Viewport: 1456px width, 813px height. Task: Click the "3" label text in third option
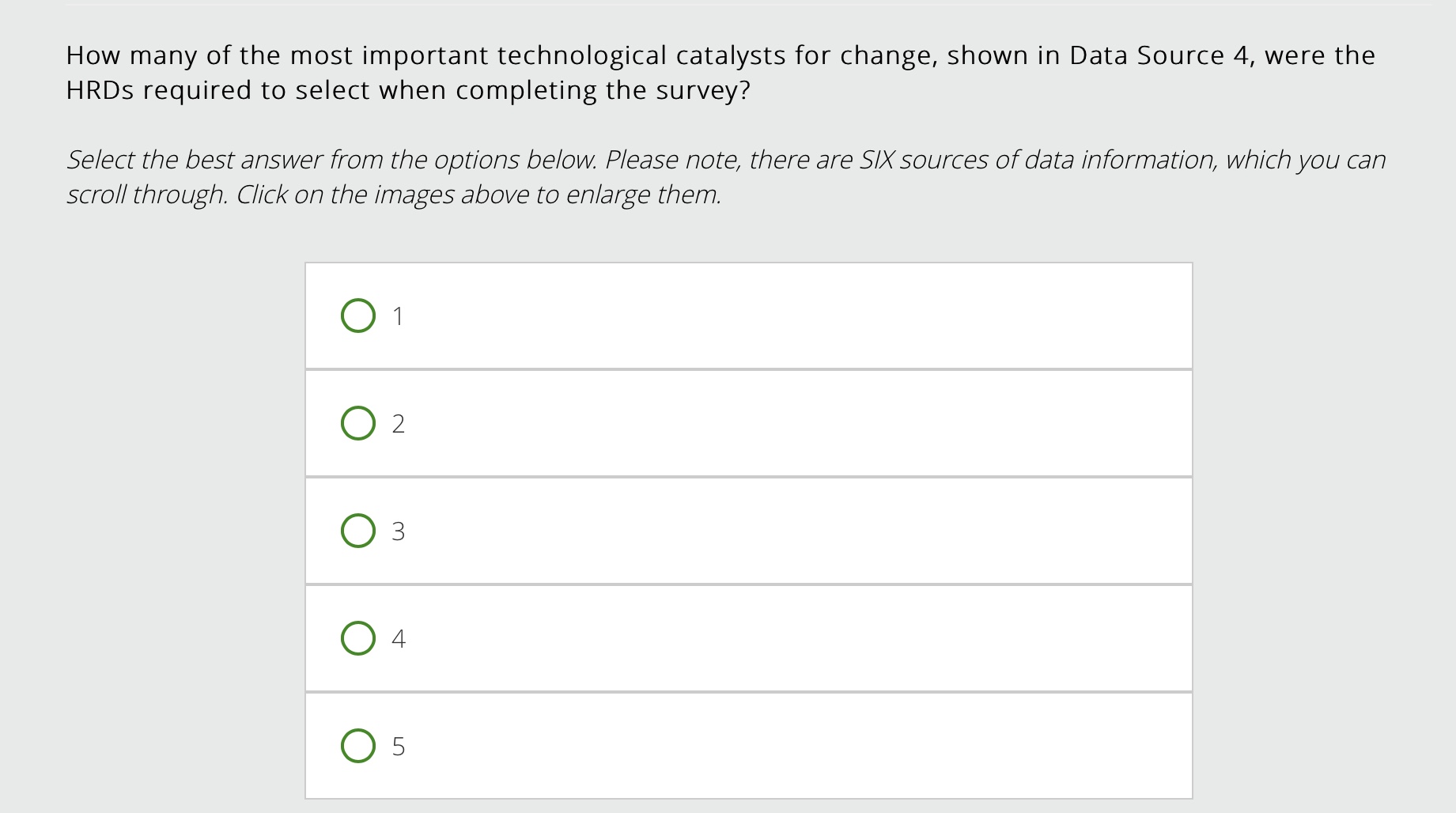[398, 531]
